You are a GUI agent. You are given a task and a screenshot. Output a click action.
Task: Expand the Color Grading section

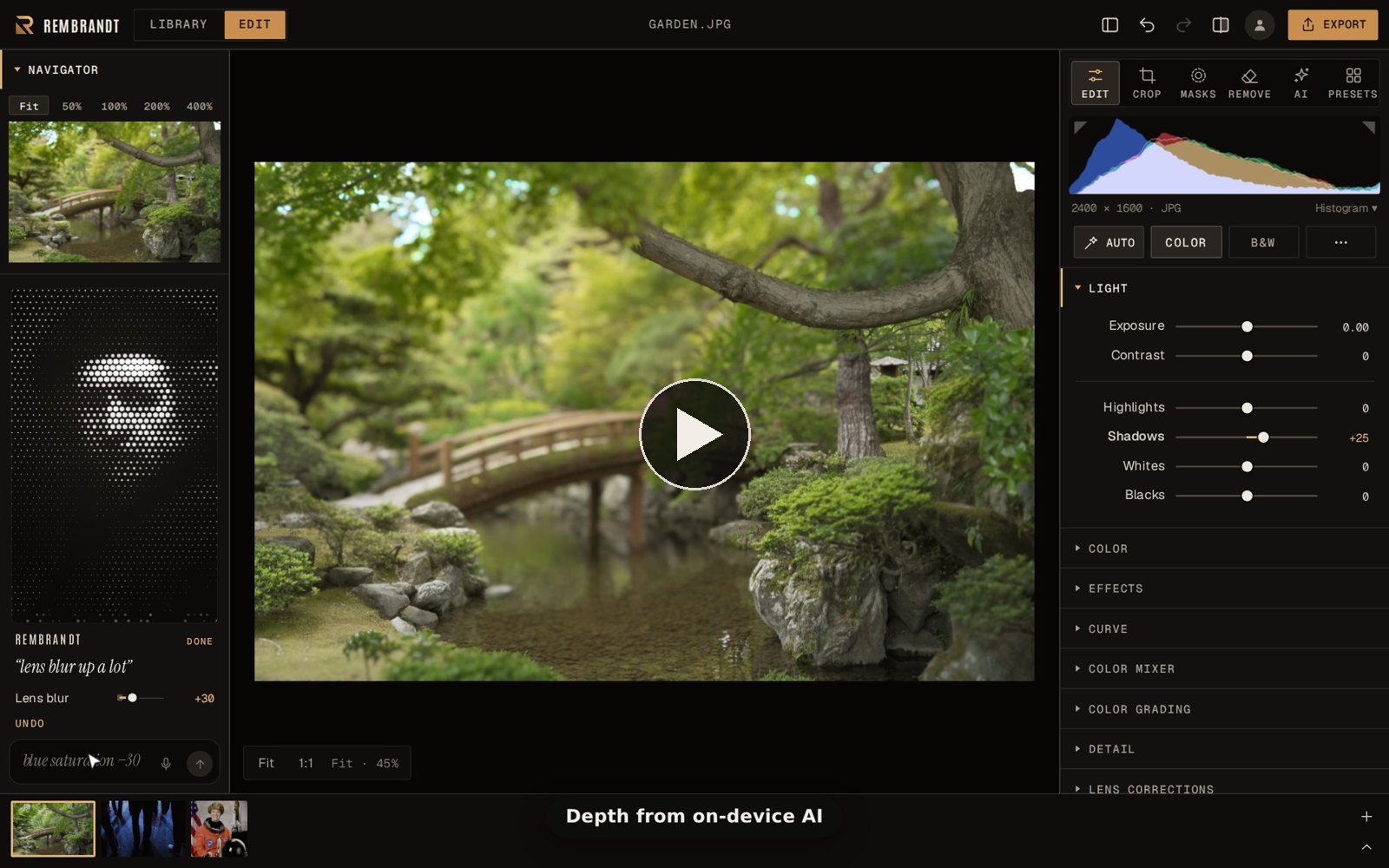point(1224,709)
